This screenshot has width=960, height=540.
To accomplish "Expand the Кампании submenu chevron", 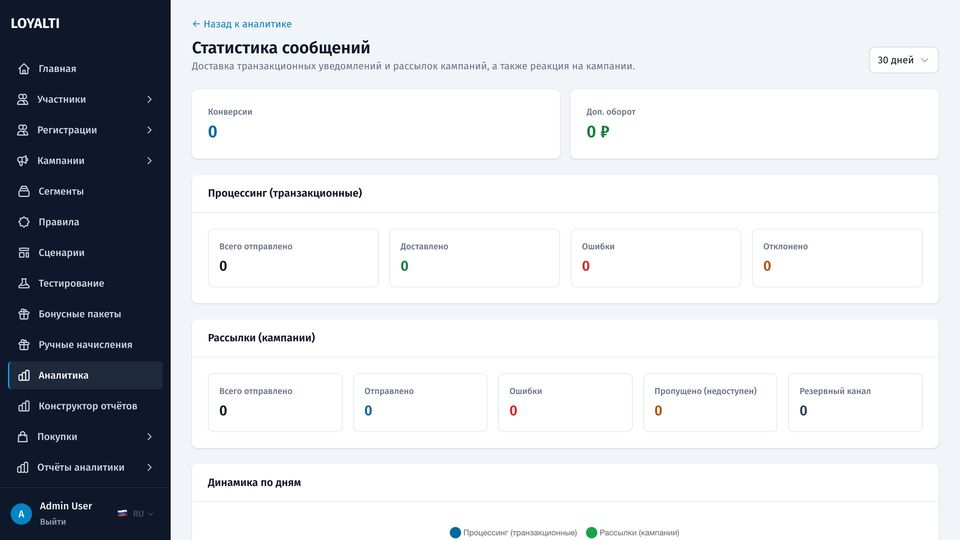I will point(149,160).
